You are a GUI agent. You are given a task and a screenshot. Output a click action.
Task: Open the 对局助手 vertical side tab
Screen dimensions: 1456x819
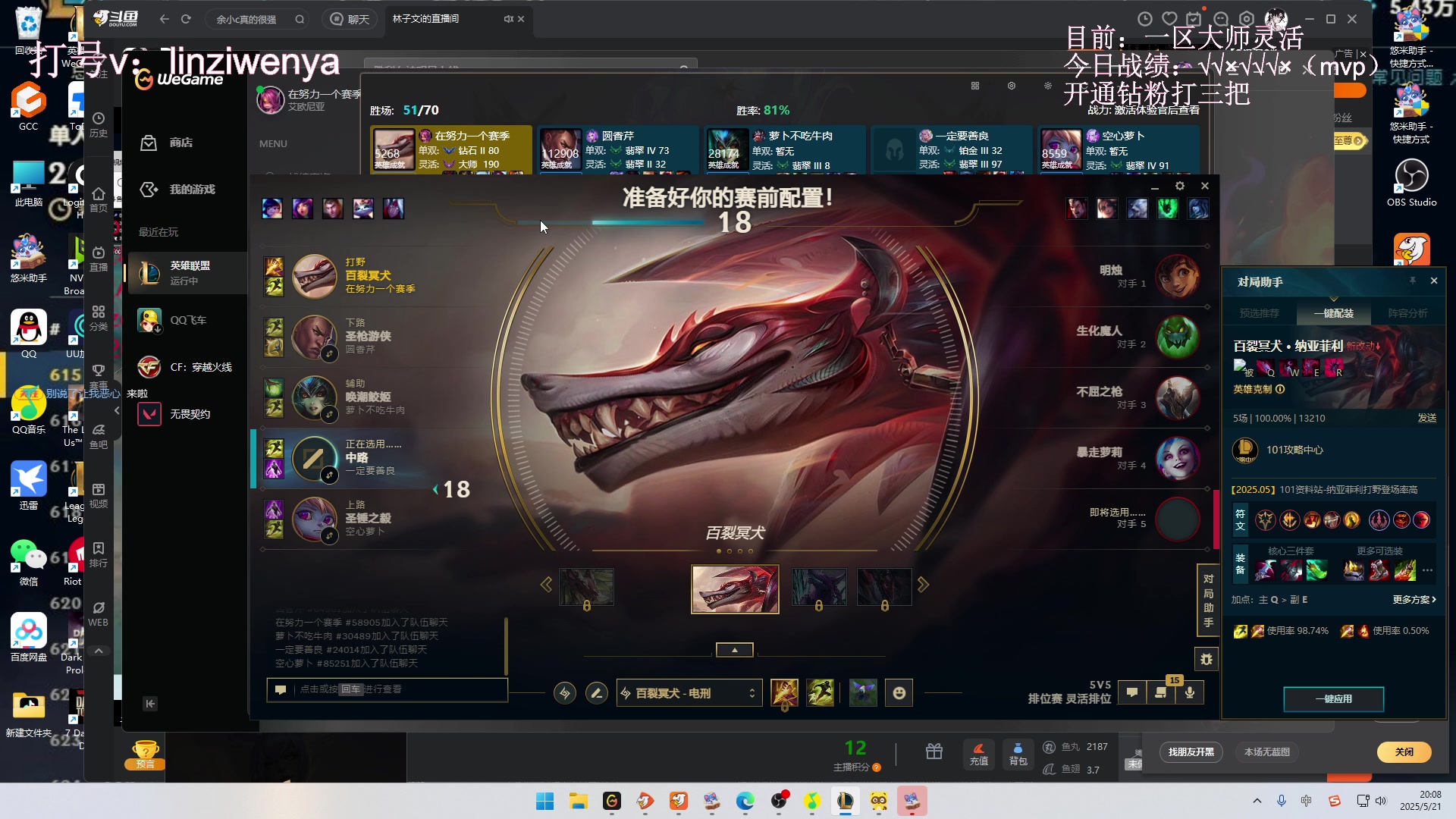pos(1208,601)
